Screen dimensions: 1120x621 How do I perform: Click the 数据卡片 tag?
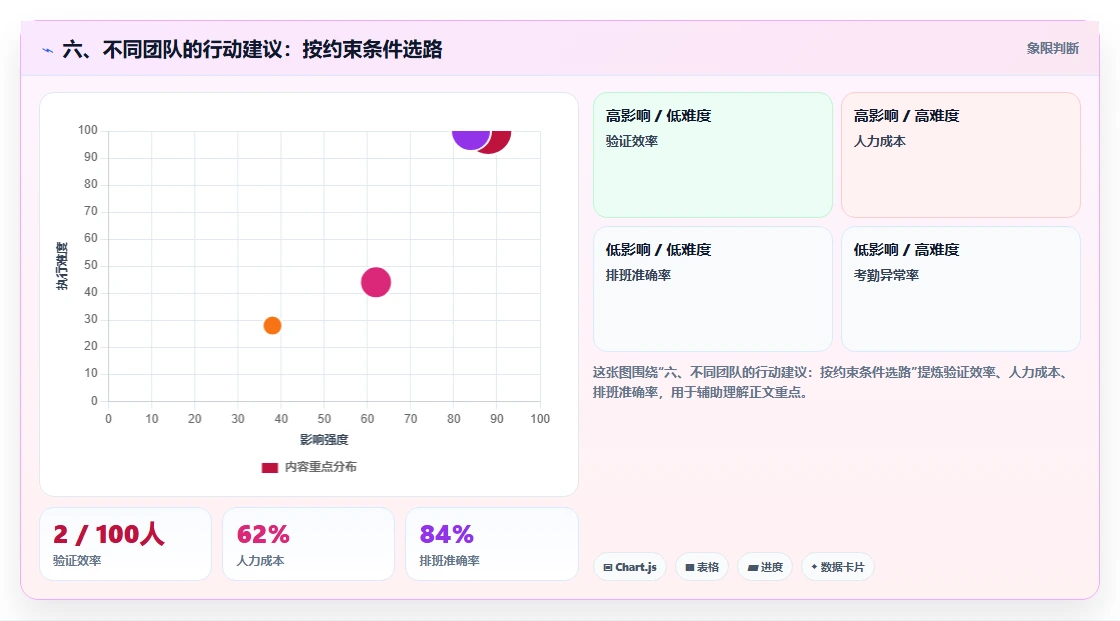click(x=837, y=567)
